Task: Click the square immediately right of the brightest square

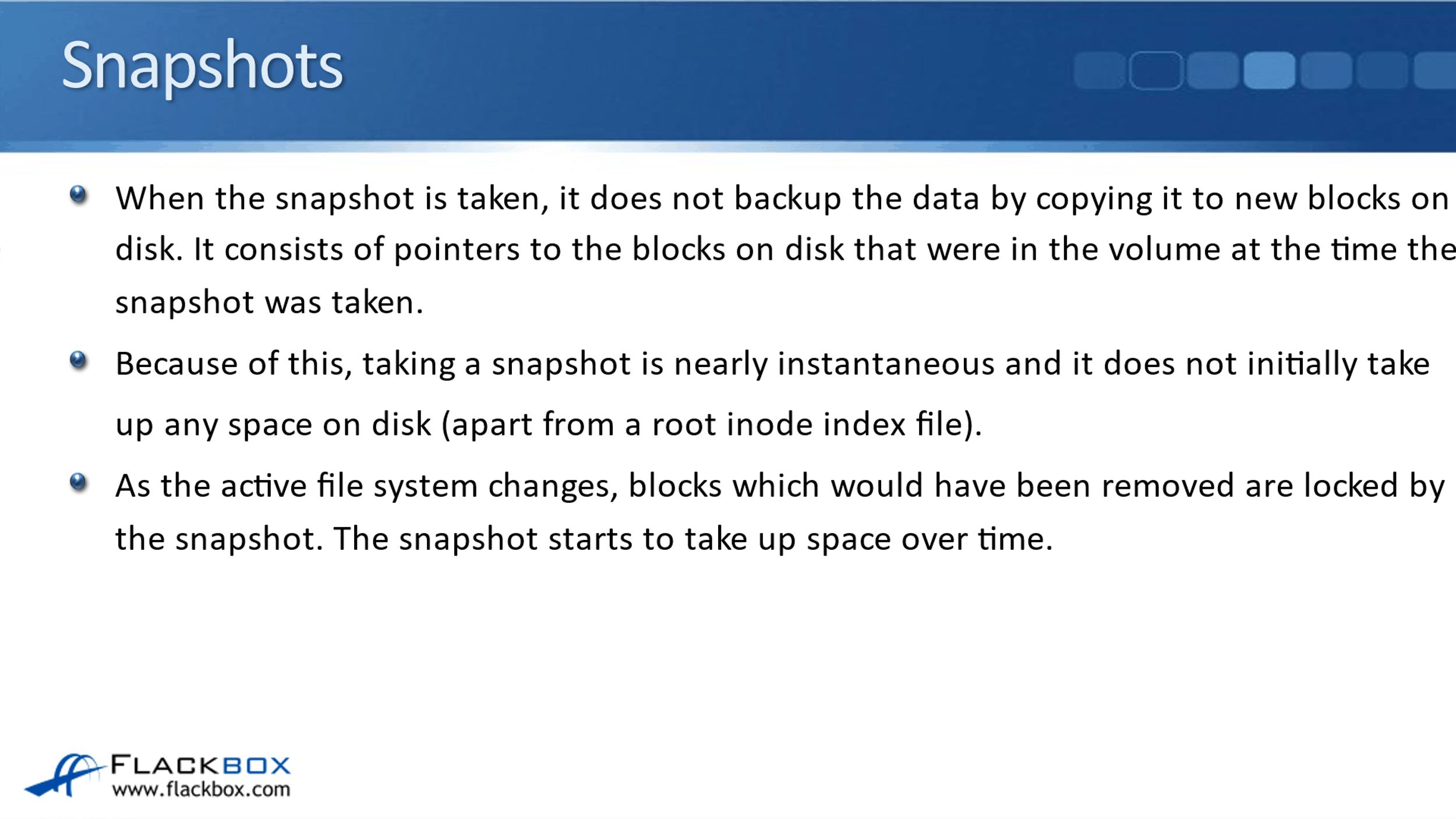Action: coord(1326,70)
